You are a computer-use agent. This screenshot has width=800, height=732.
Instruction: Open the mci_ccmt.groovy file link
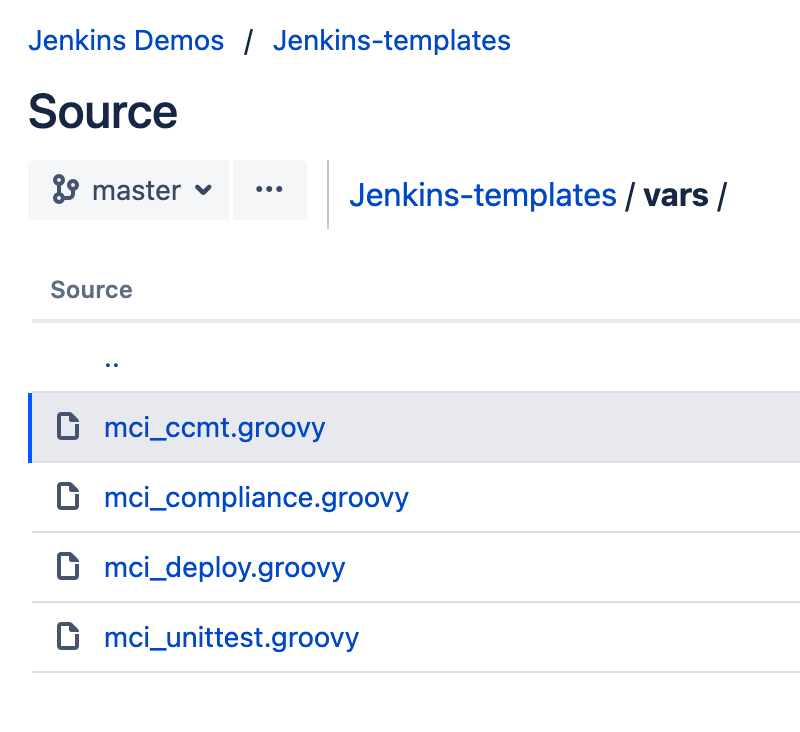click(214, 428)
